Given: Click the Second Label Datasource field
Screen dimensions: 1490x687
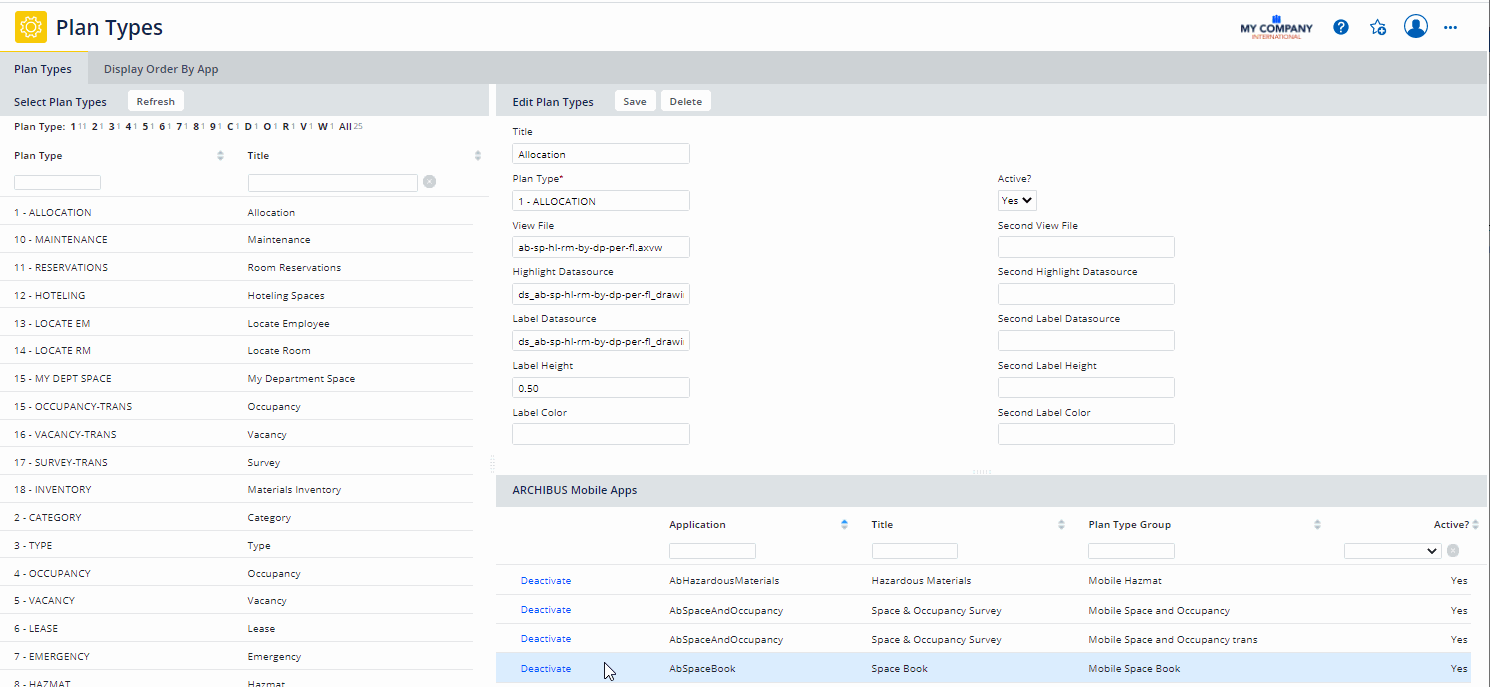Looking at the screenshot, I should [1086, 341].
